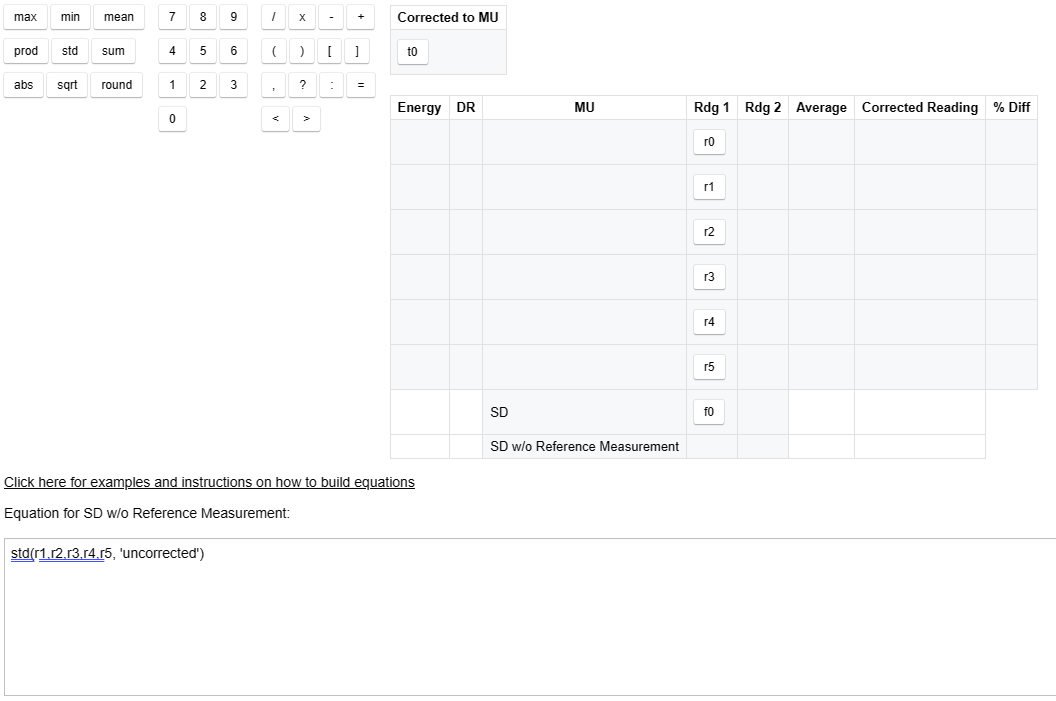The height and width of the screenshot is (701, 1056).
Task: Open the equation building examples link
Action: (209, 482)
